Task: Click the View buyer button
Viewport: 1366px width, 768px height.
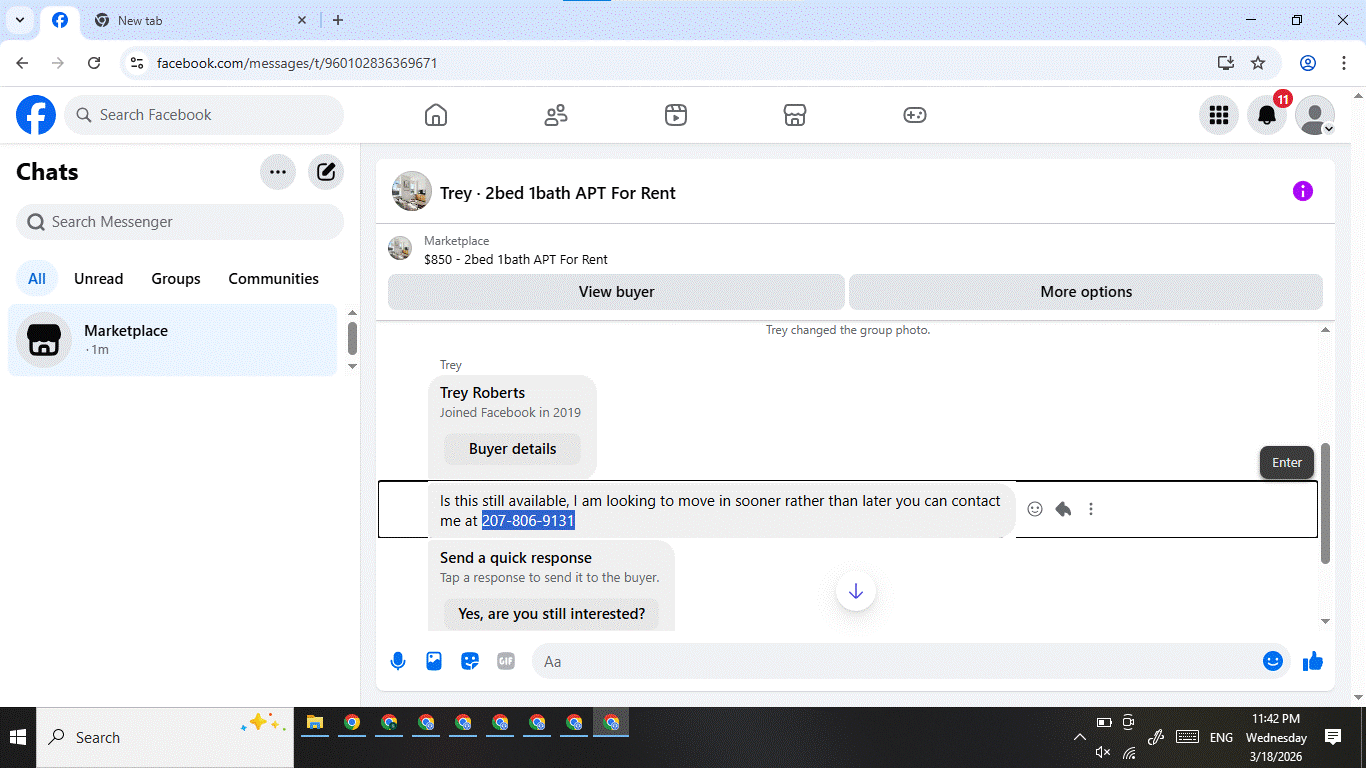Action: (x=616, y=292)
